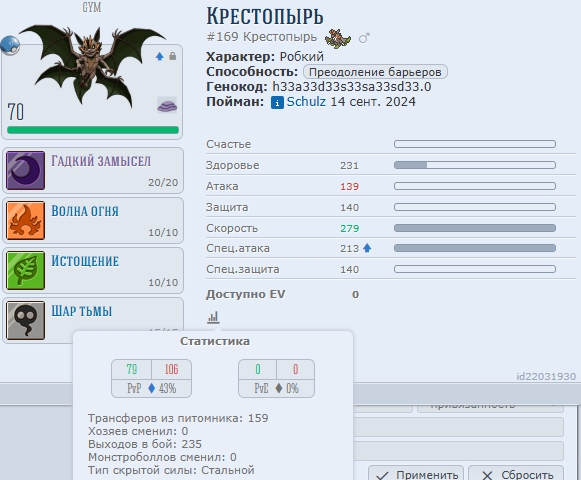Click the id22031930 label

coord(546,377)
